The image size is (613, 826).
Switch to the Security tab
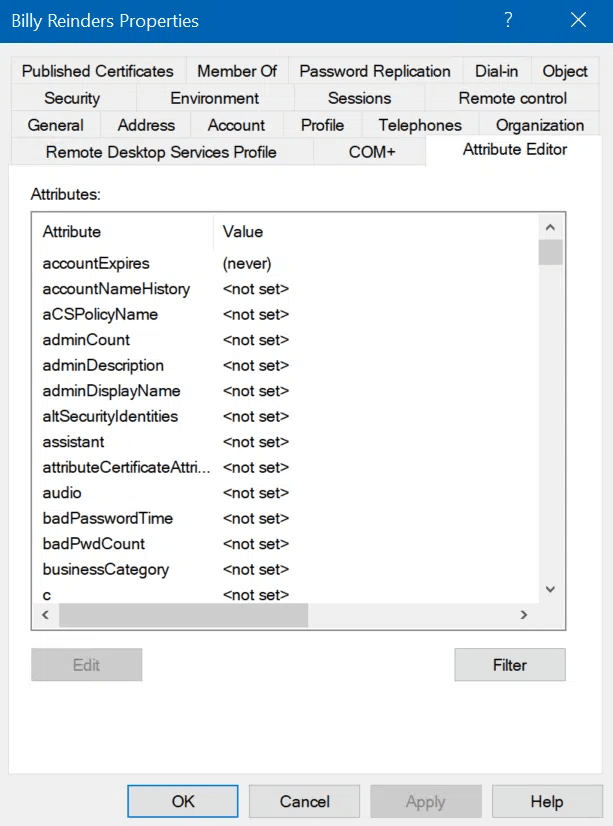click(x=71, y=98)
